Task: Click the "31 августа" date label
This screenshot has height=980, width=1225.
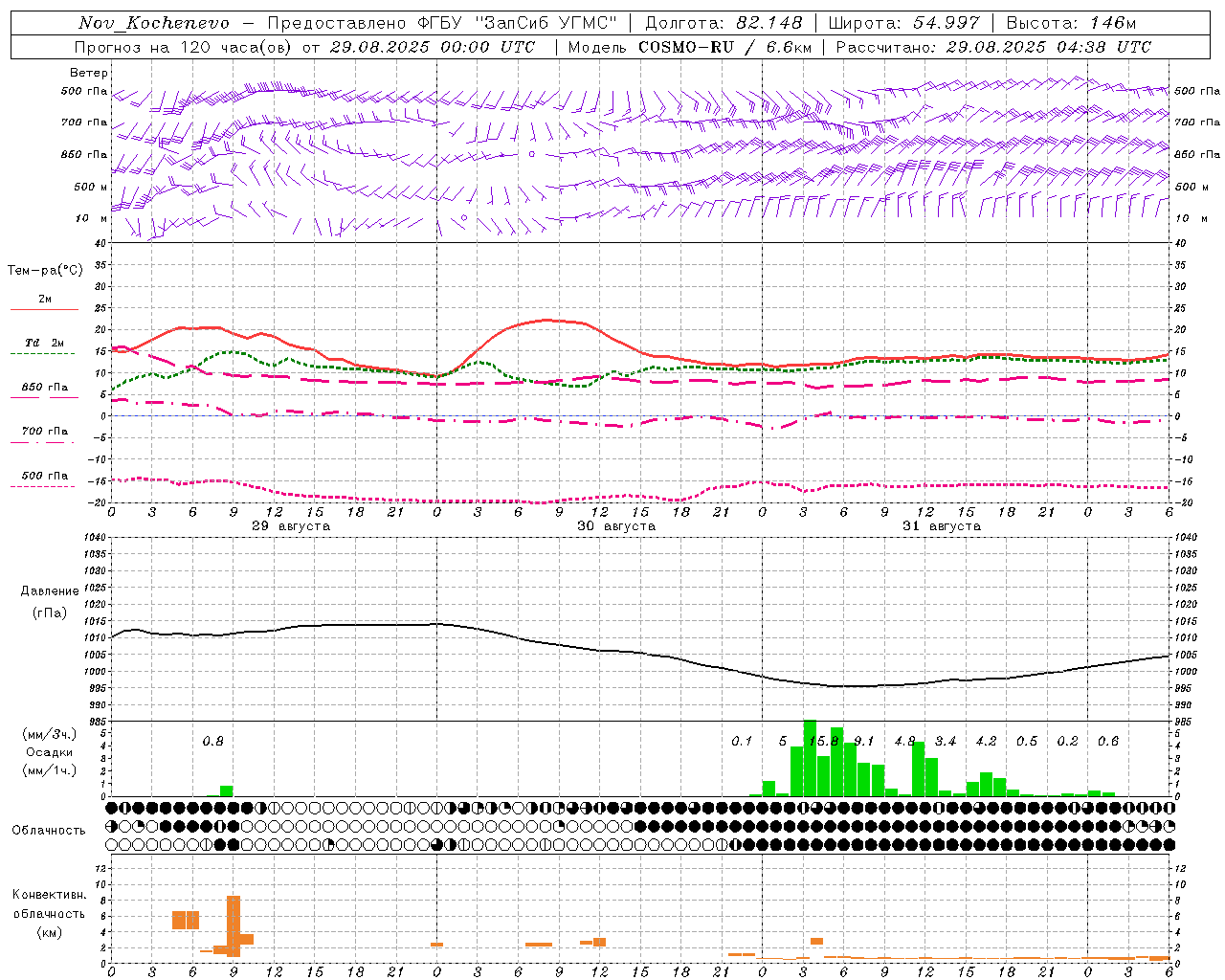Action: coord(942,526)
